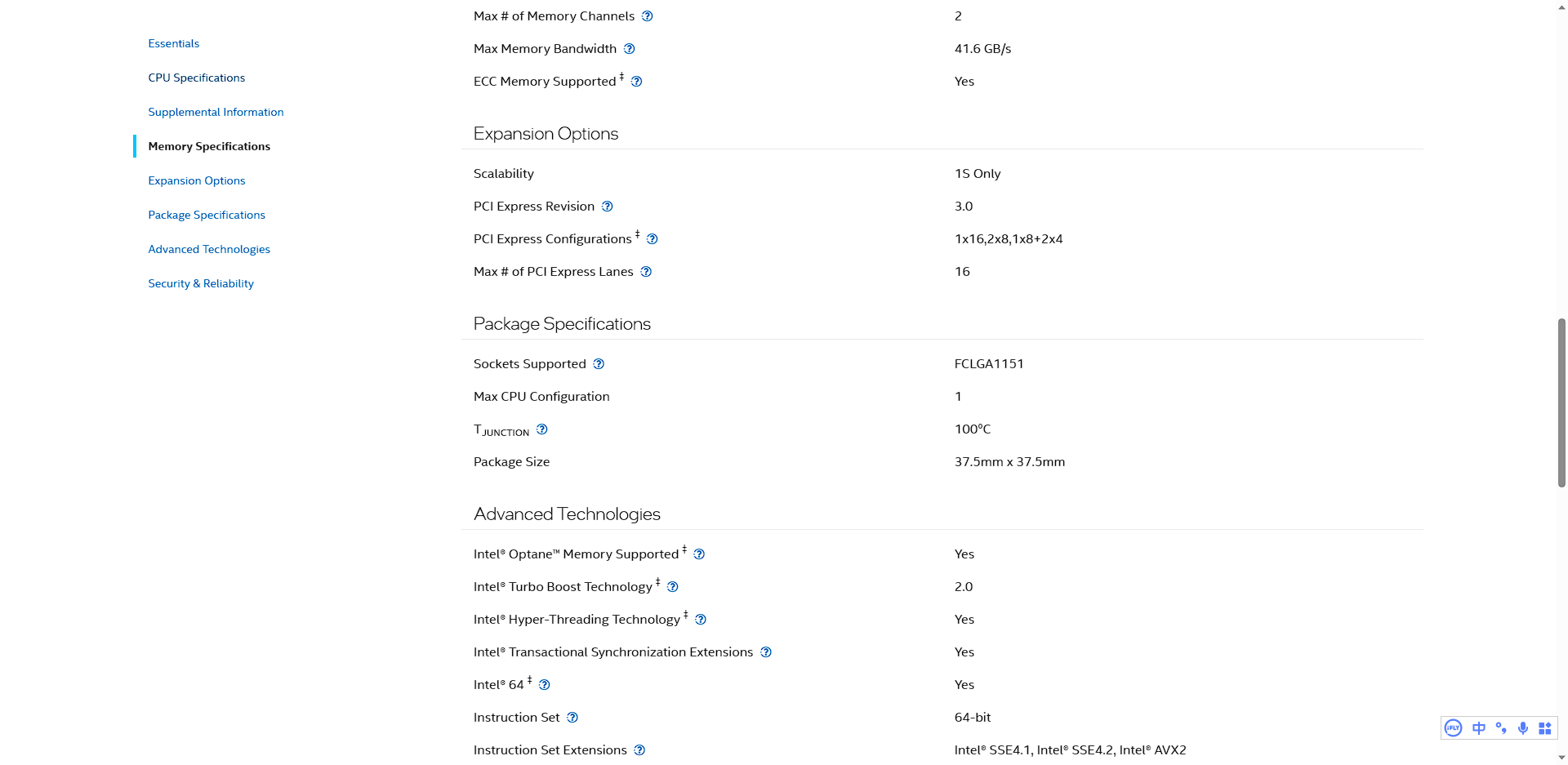The image size is (1568, 765).
Task: Open Advanced Technologies sidebar link
Action: tap(209, 249)
